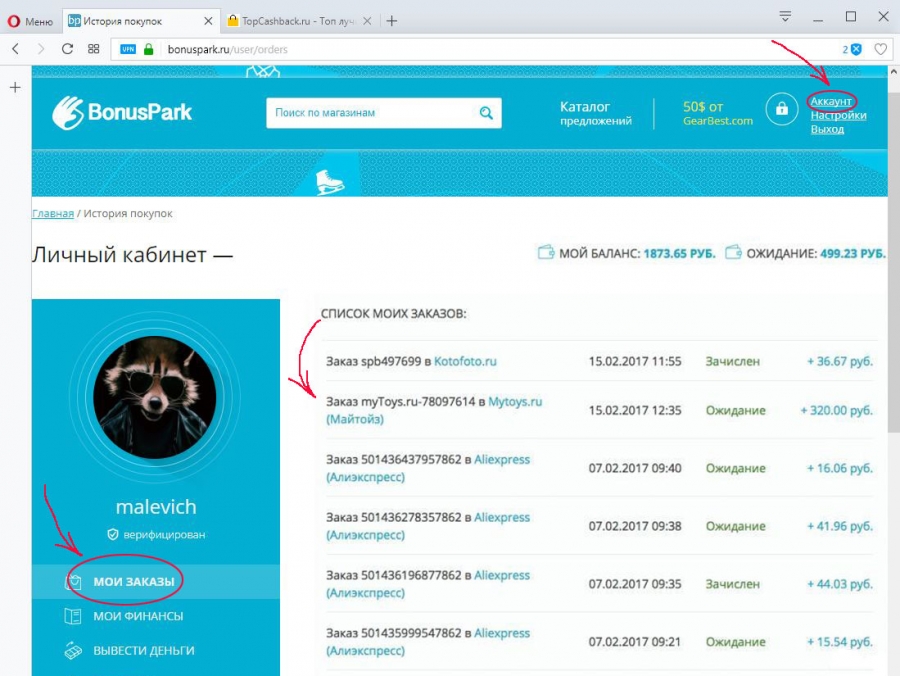Viewport: 900px width, 676px height.
Task: Click the green secure padlock icon
Action: click(149, 49)
